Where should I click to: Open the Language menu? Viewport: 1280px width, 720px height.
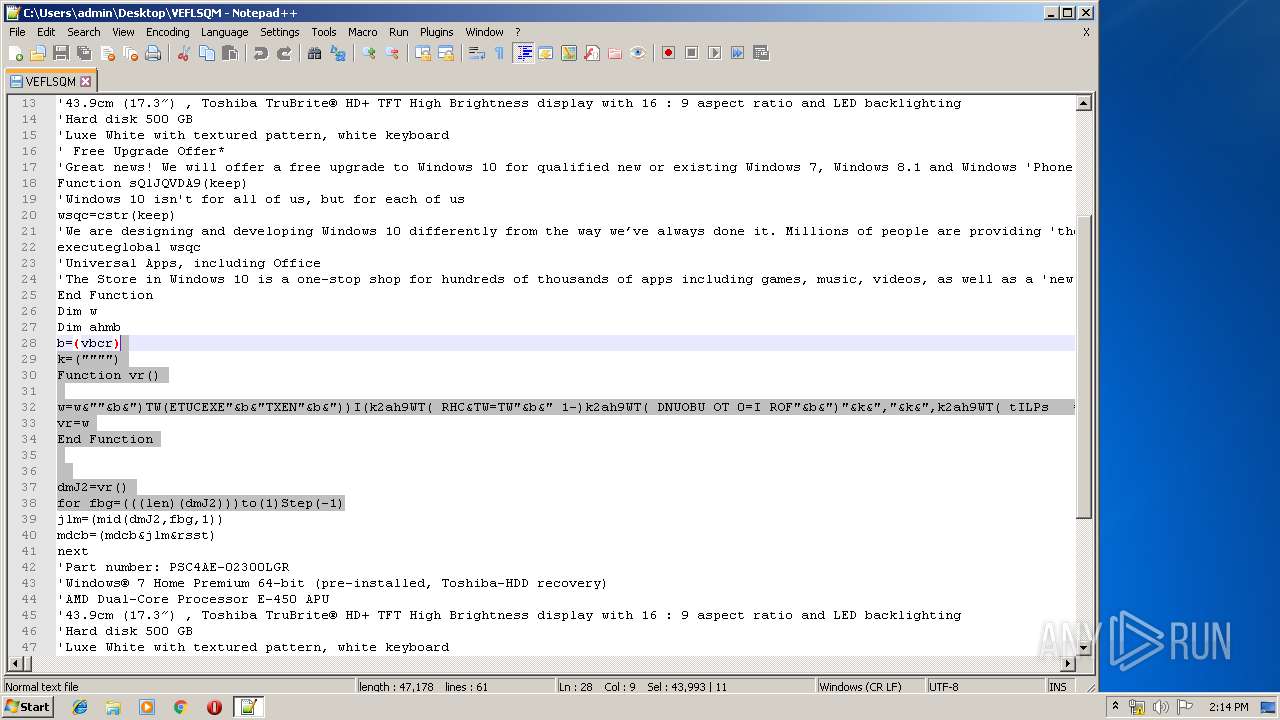click(224, 32)
